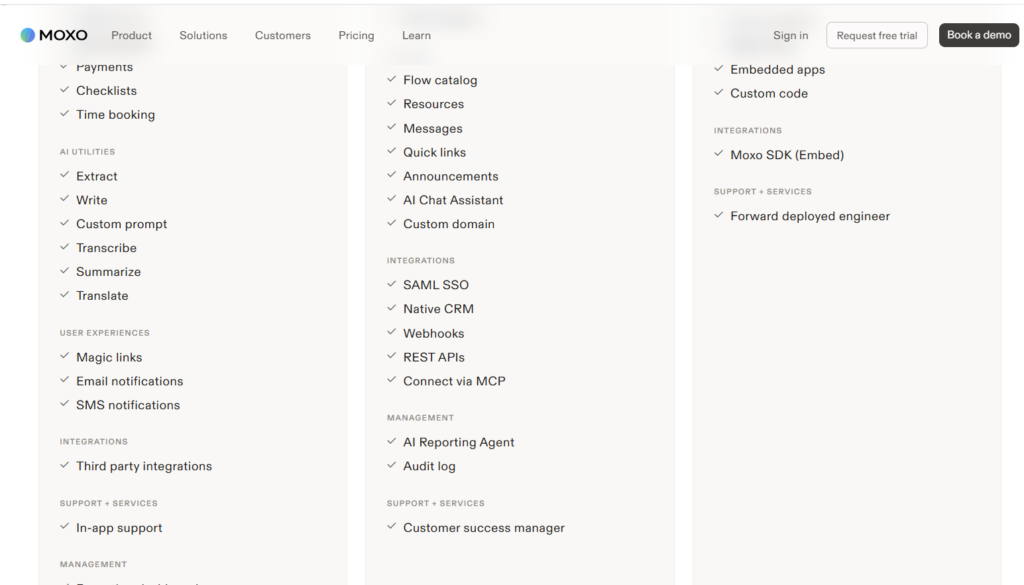Click the Audit log text
1024x585 pixels.
point(430,466)
